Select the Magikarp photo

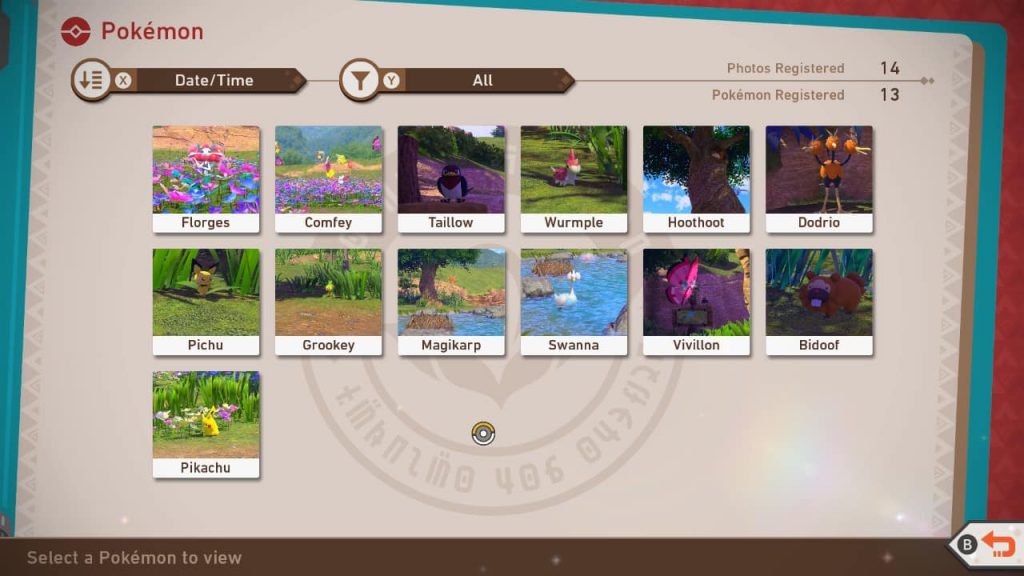pyautogui.click(x=451, y=301)
